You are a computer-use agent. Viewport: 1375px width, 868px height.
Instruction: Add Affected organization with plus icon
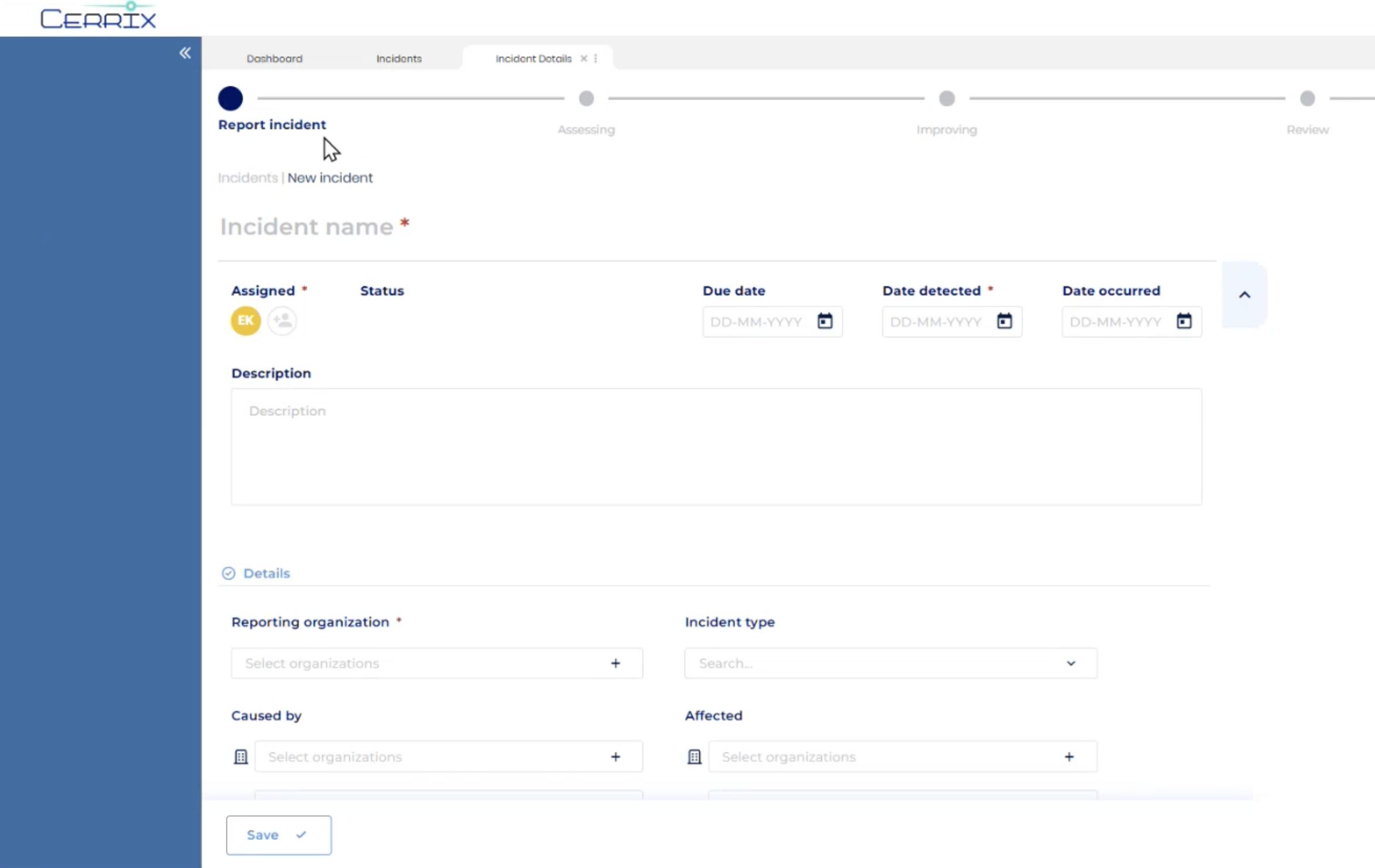(x=1069, y=757)
